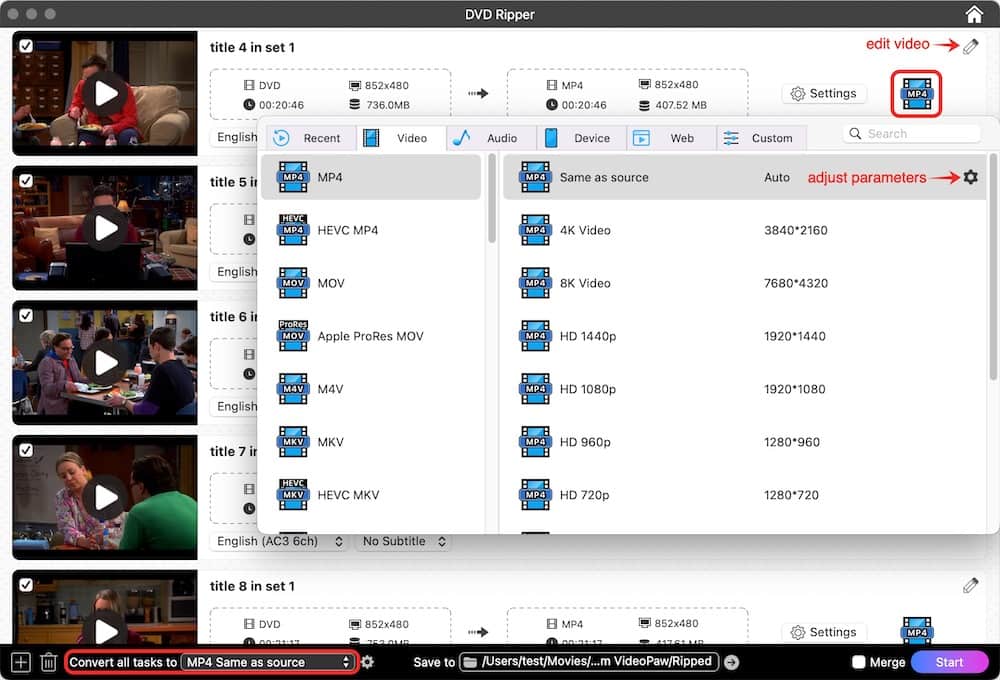Expand the English (AC3 6ch) audio dropdown
This screenshot has width=1000, height=680.
tap(280, 541)
